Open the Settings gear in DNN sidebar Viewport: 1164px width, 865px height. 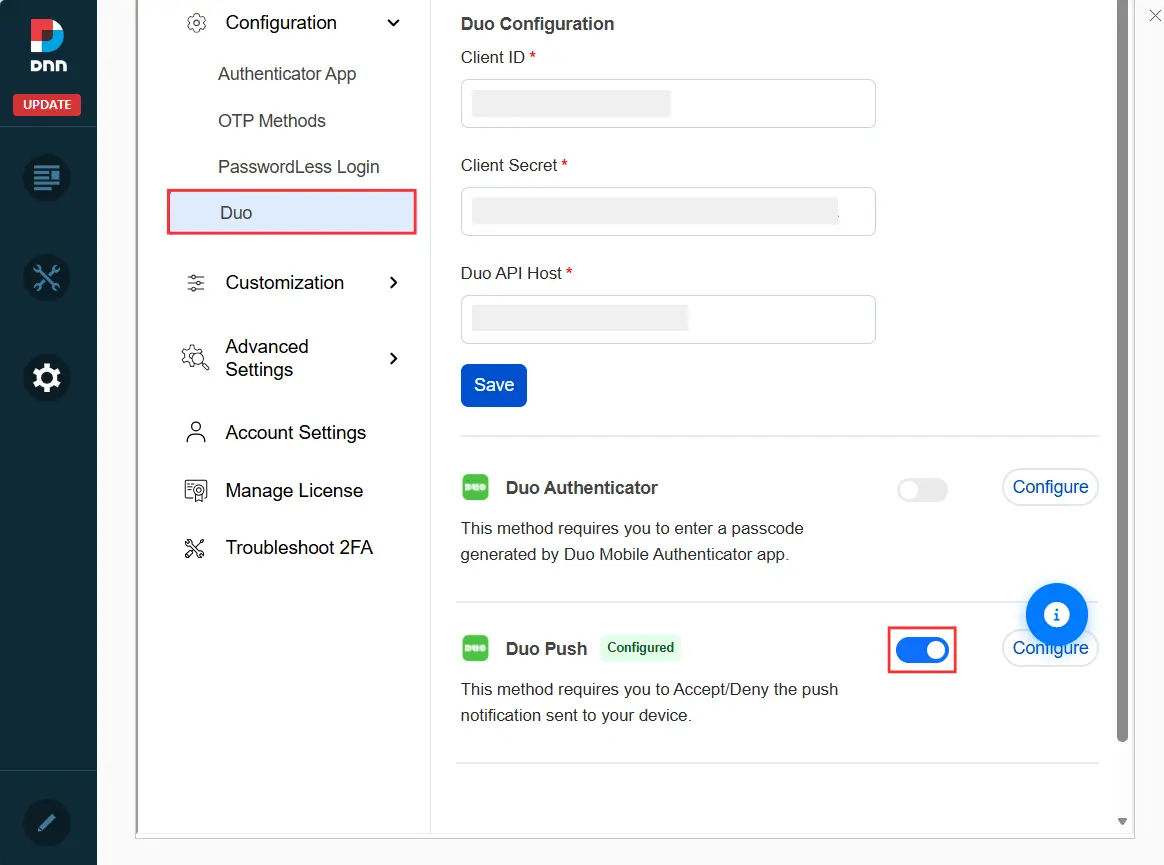click(x=47, y=378)
